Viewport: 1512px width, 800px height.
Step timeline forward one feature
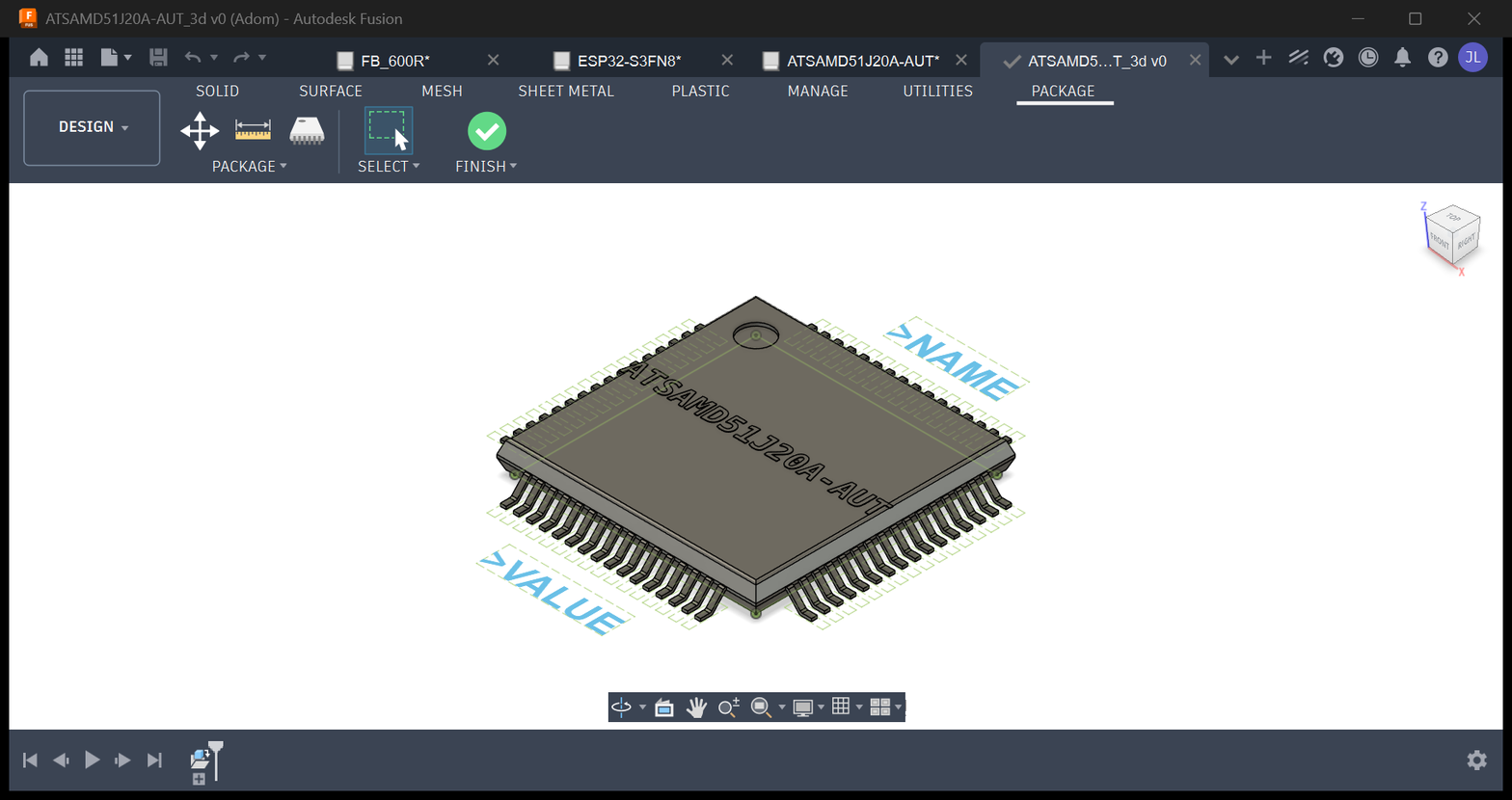point(122,760)
